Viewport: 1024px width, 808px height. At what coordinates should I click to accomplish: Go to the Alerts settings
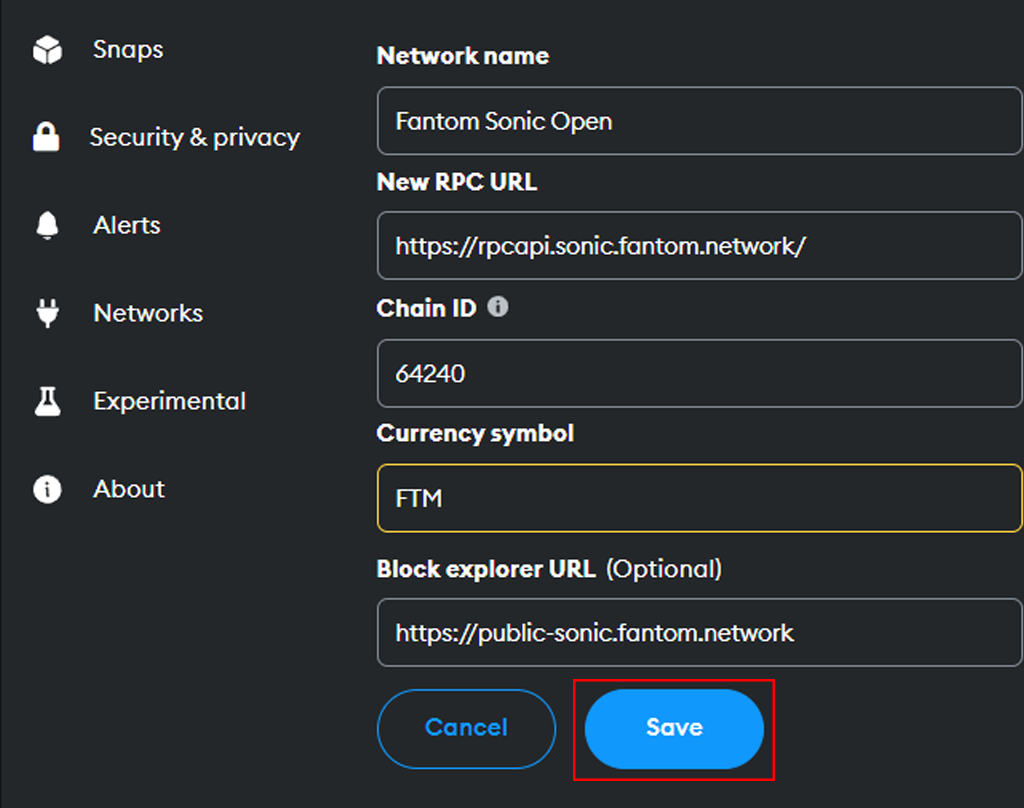[127, 225]
